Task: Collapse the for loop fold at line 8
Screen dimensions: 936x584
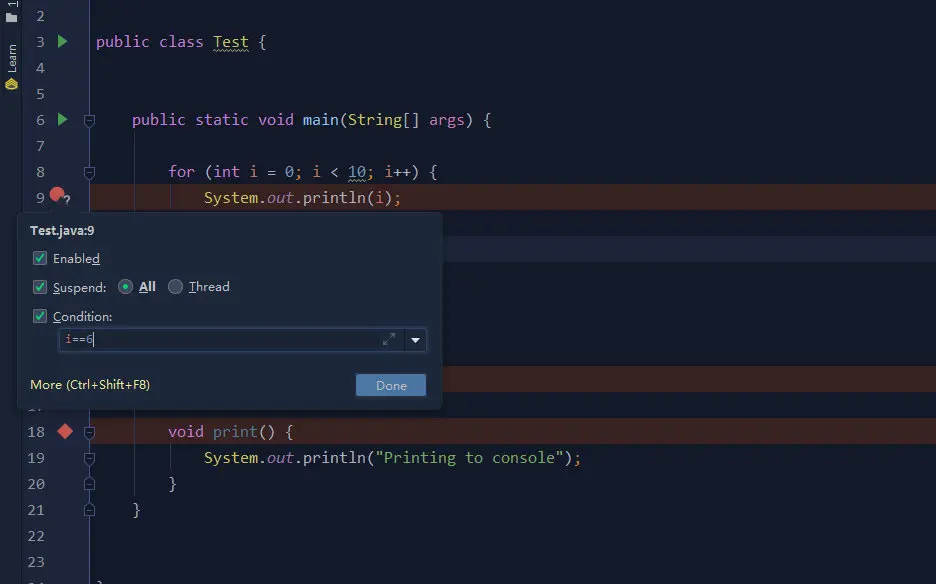Action: tap(90, 173)
